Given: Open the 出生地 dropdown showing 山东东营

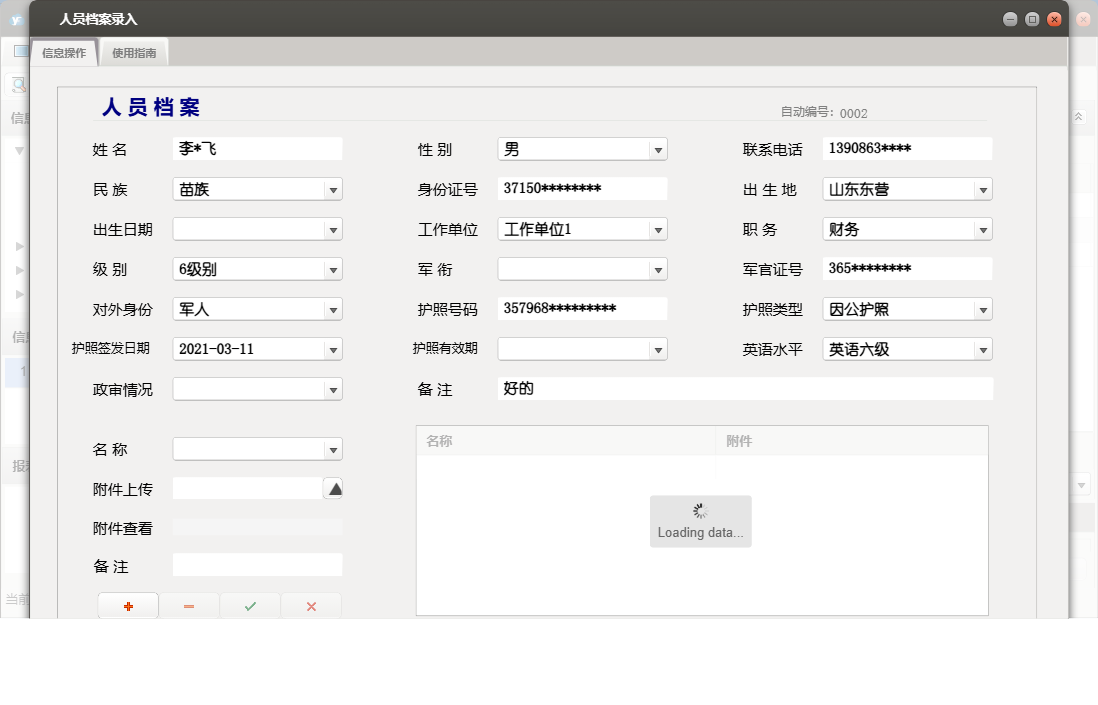Looking at the screenshot, I should click(x=983, y=190).
